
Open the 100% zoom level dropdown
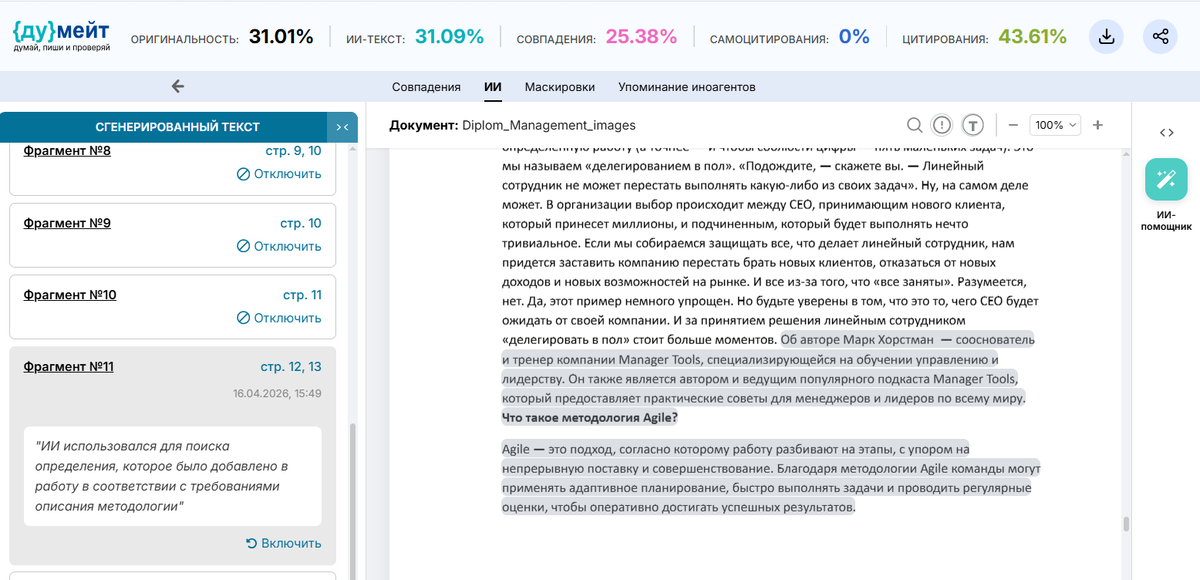tap(1056, 125)
